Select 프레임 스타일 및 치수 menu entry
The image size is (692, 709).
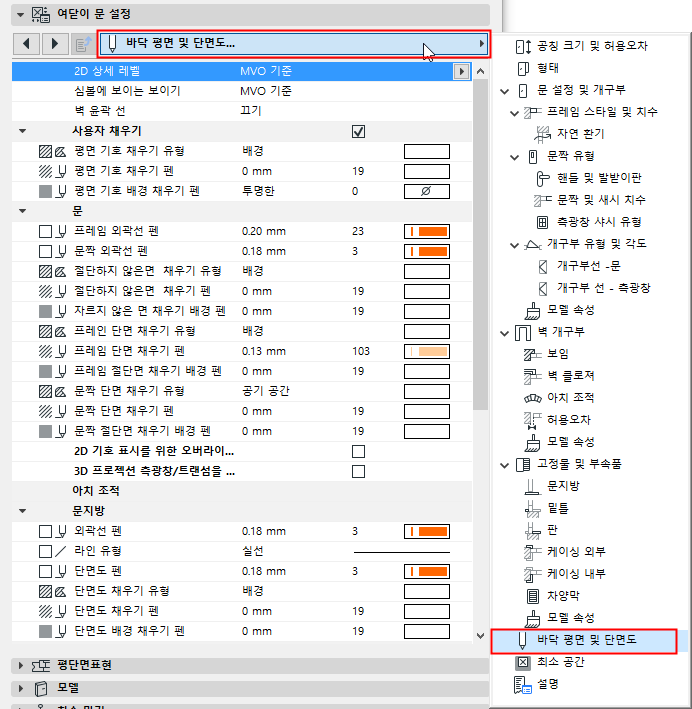pyautogui.click(x=602, y=112)
